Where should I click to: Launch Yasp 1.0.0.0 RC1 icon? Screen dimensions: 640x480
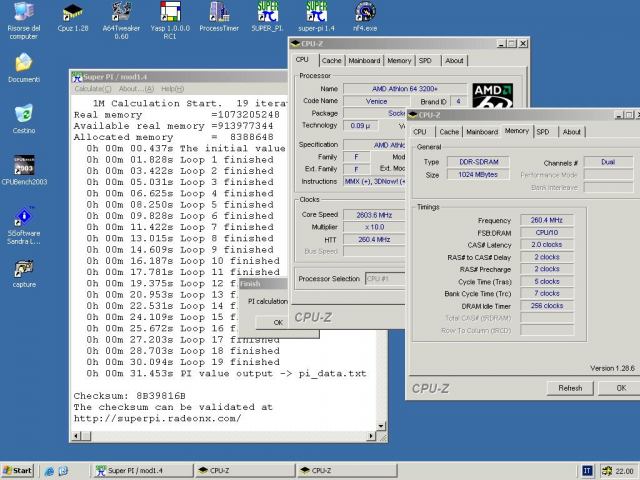(x=170, y=20)
